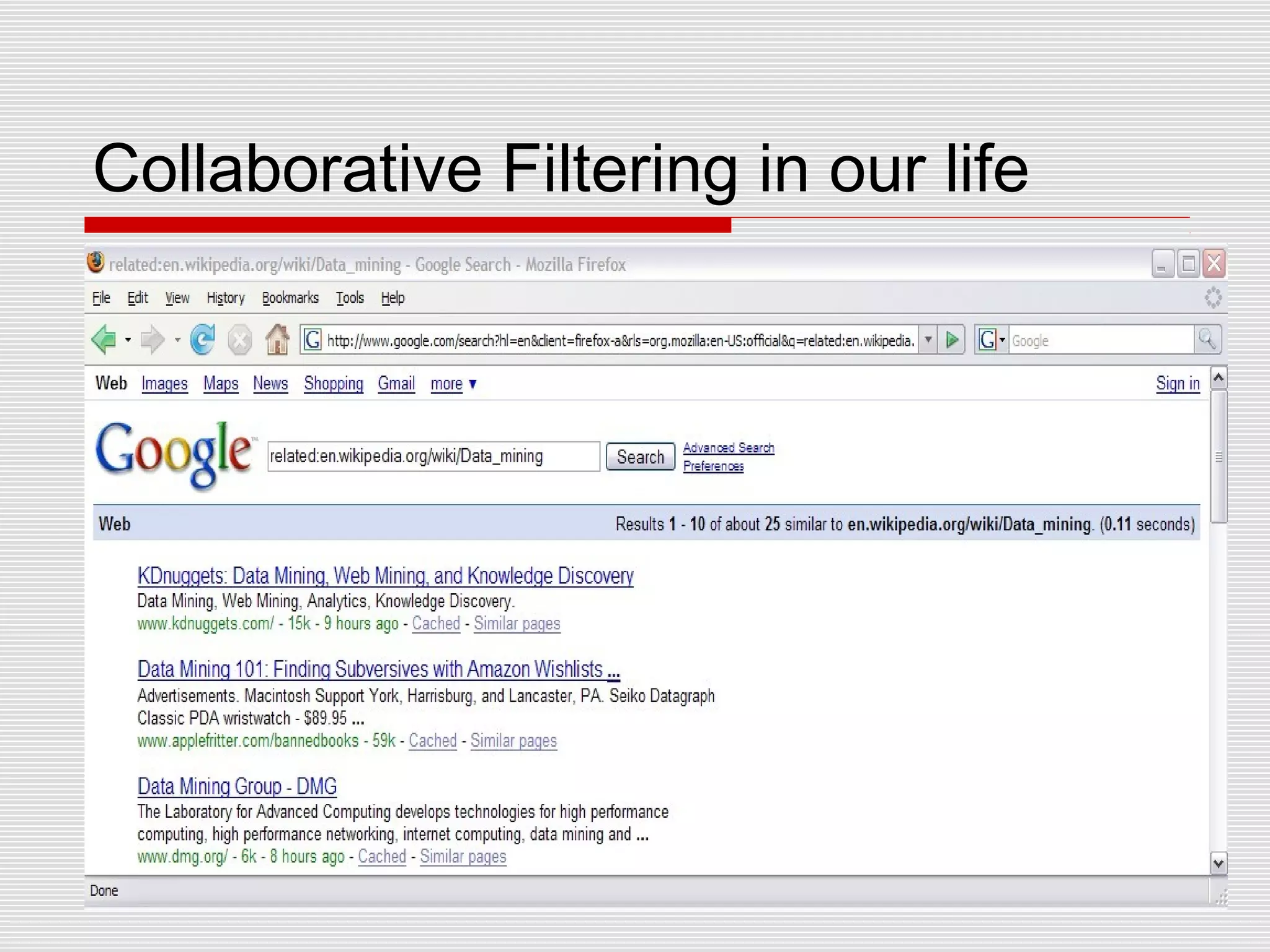Close the Firefox window
Viewport: 1270px width, 952px height.
coord(1214,263)
